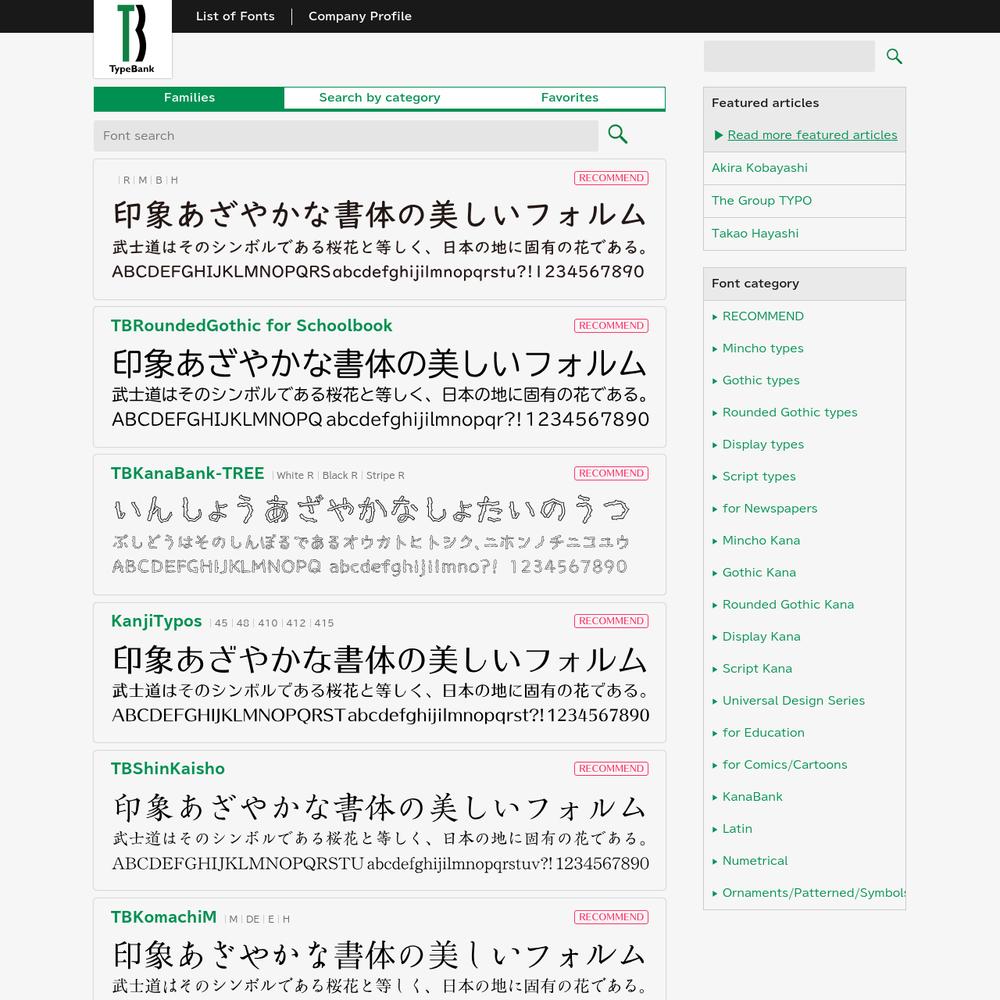1000x1000 pixels.
Task: Select Display types category
Action: (763, 445)
